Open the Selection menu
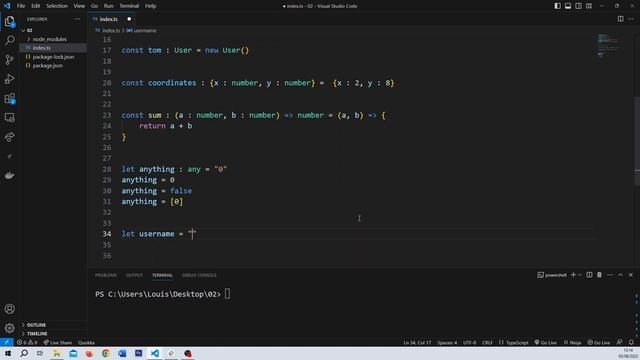The image size is (640, 360). click(x=57, y=6)
